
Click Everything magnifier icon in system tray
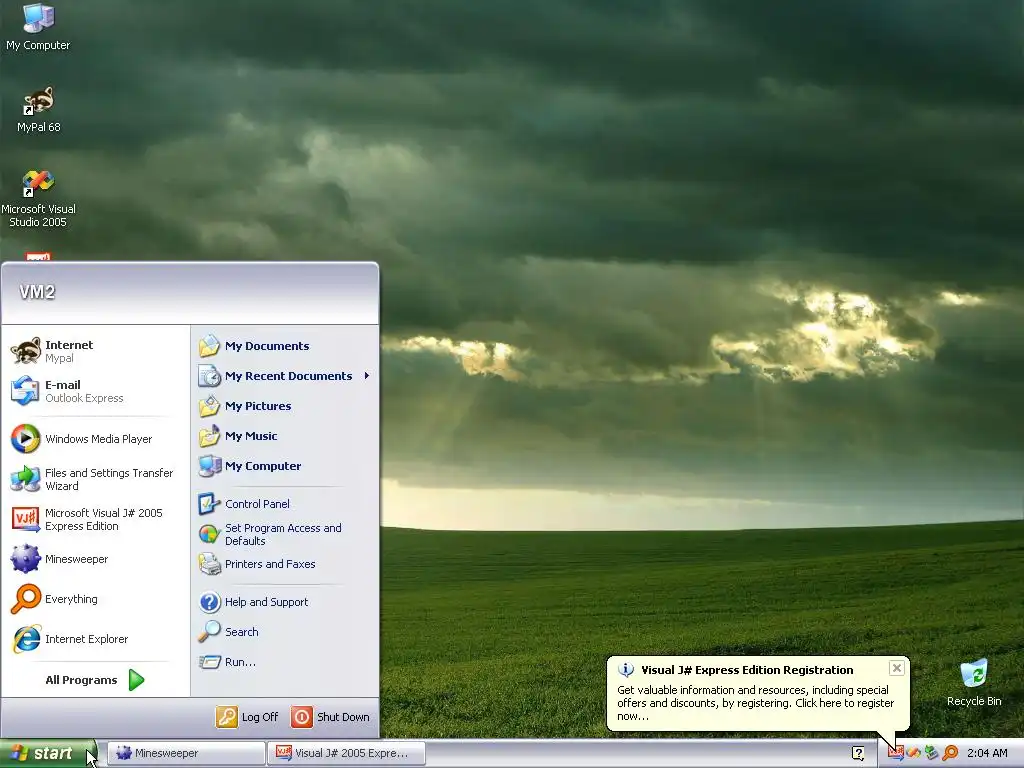click(951, 753)
